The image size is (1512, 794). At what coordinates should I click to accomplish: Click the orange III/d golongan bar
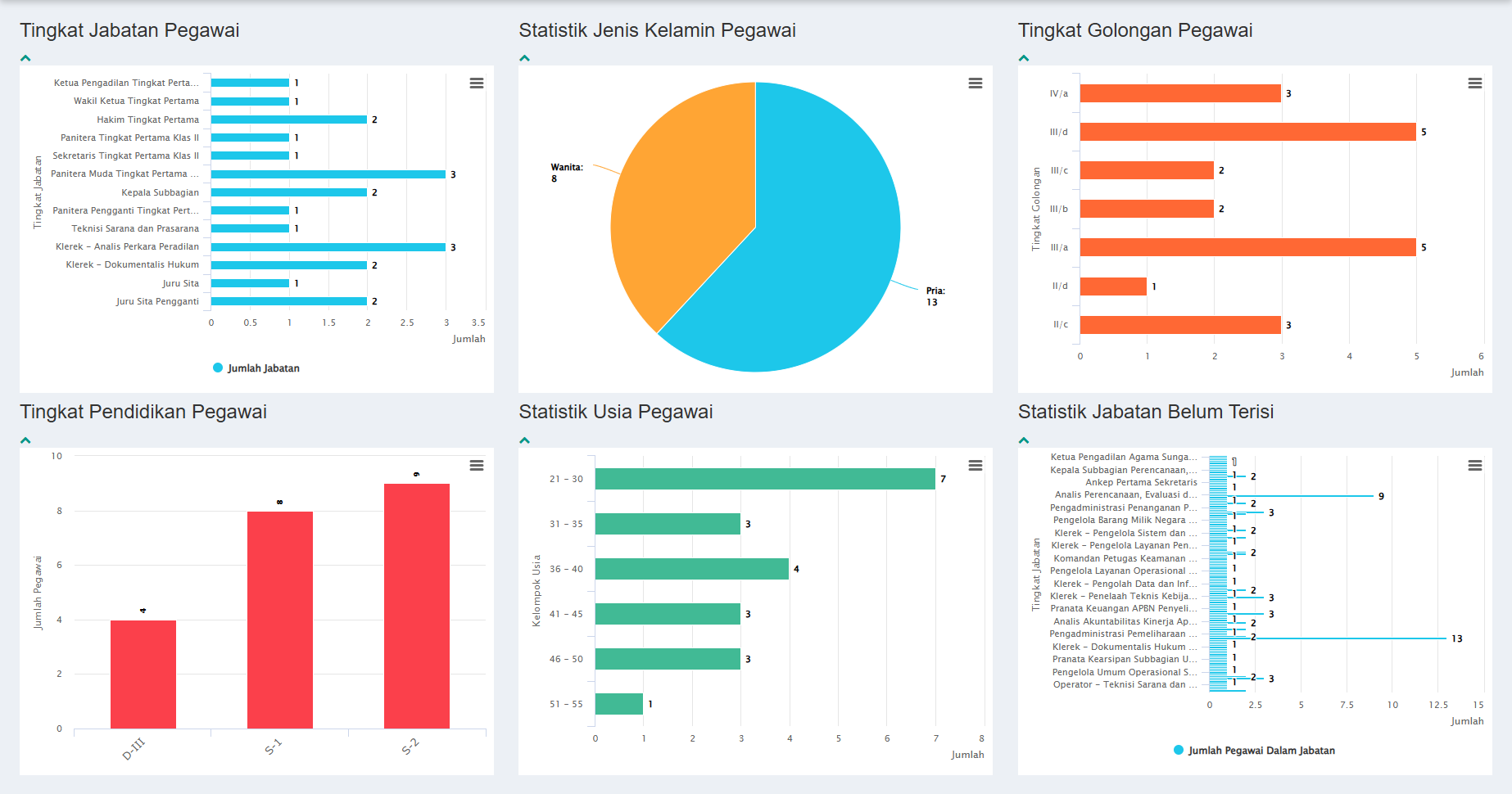1247,132
